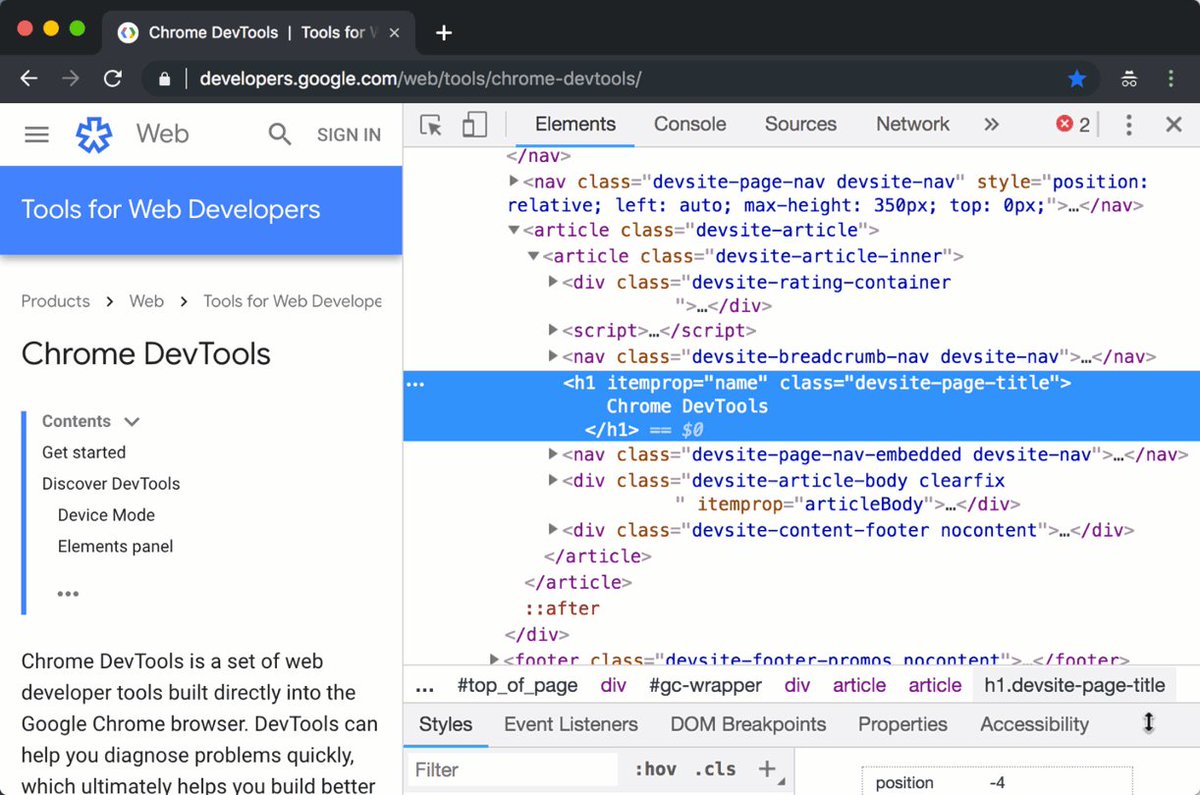
Task: Open the search icon on the Web site
Action: point(279,134)
